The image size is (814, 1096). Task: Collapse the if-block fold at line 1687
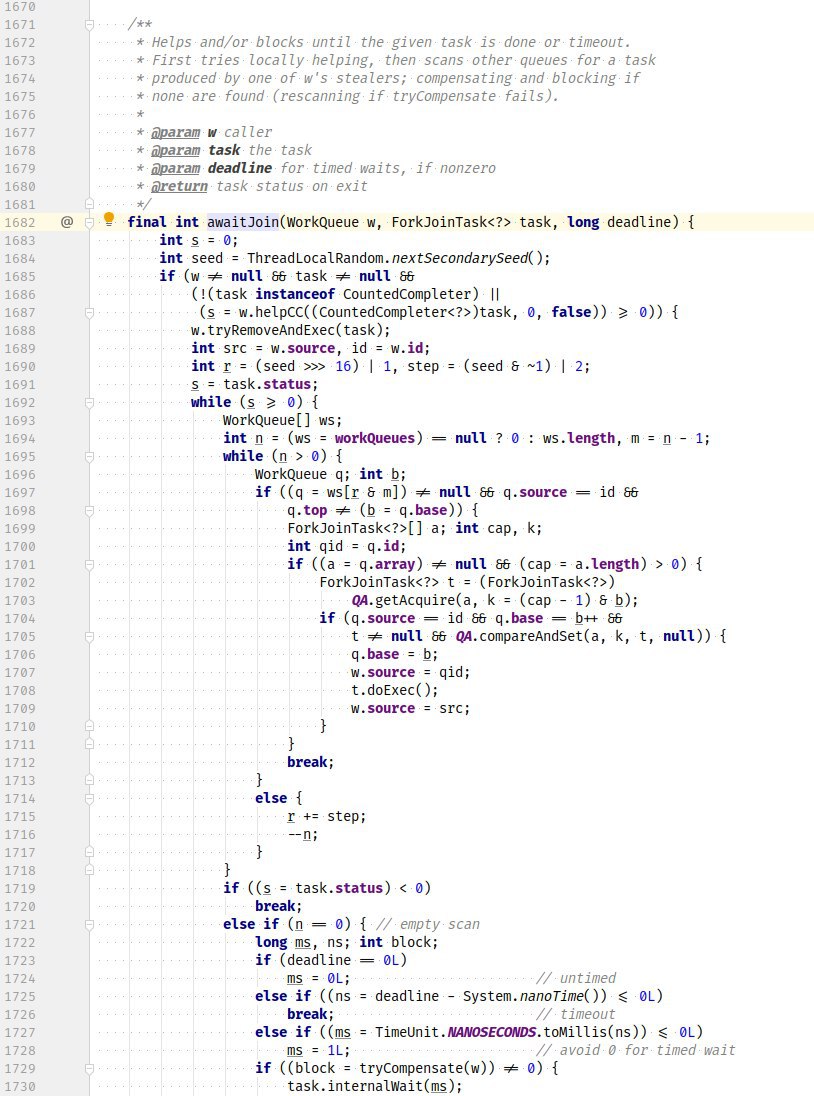(x=89, y=312)
